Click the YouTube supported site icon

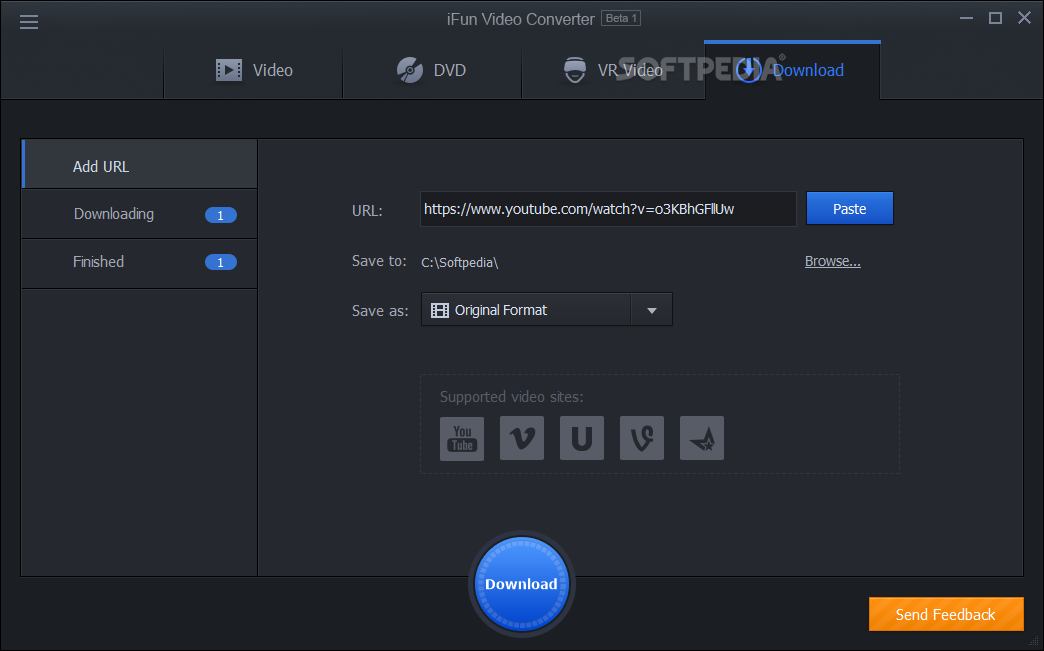pos(462,439)
